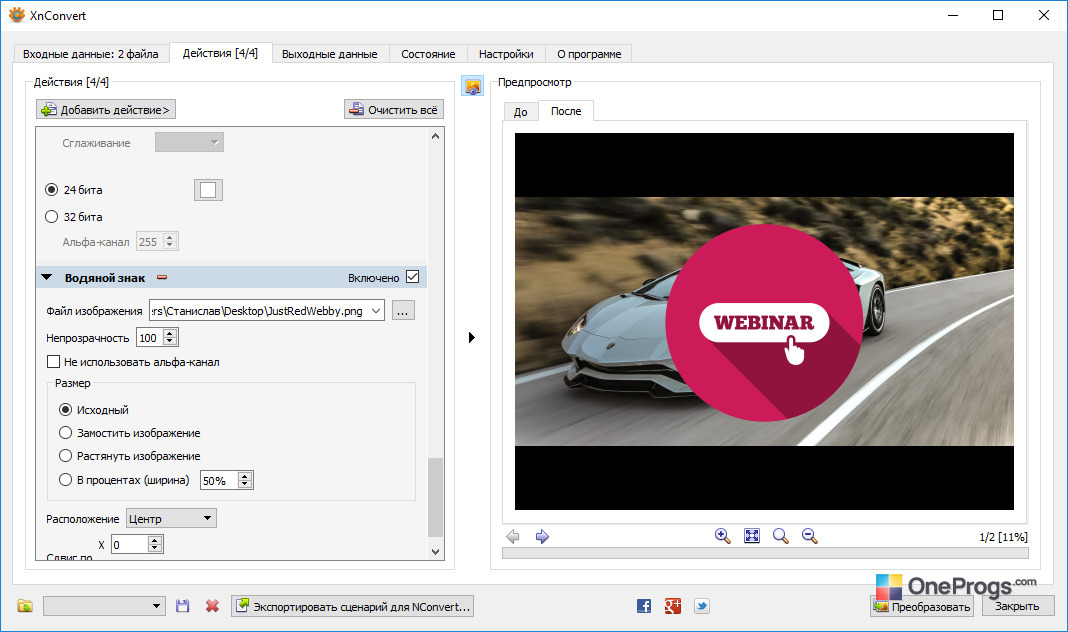Click the preview horizontal scrollbar bar
Screen dimensions: 1068x632
tap(765, 553)
